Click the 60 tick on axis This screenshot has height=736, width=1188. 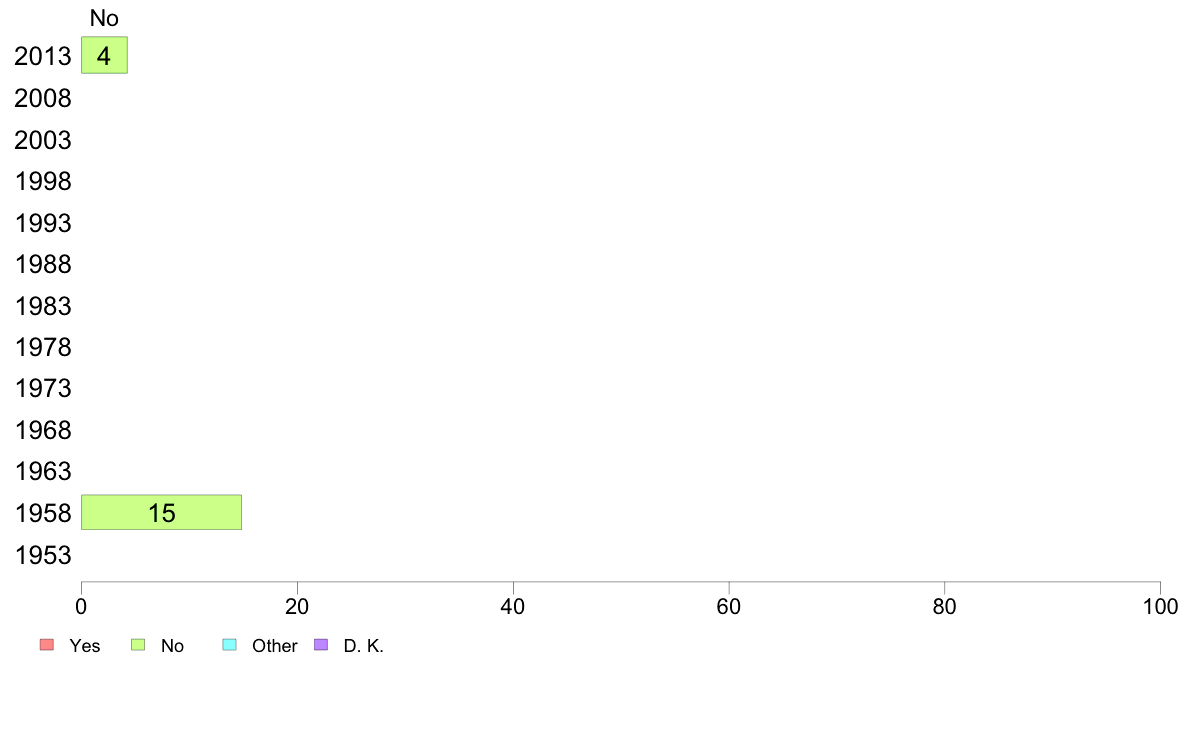coord(729,606)
